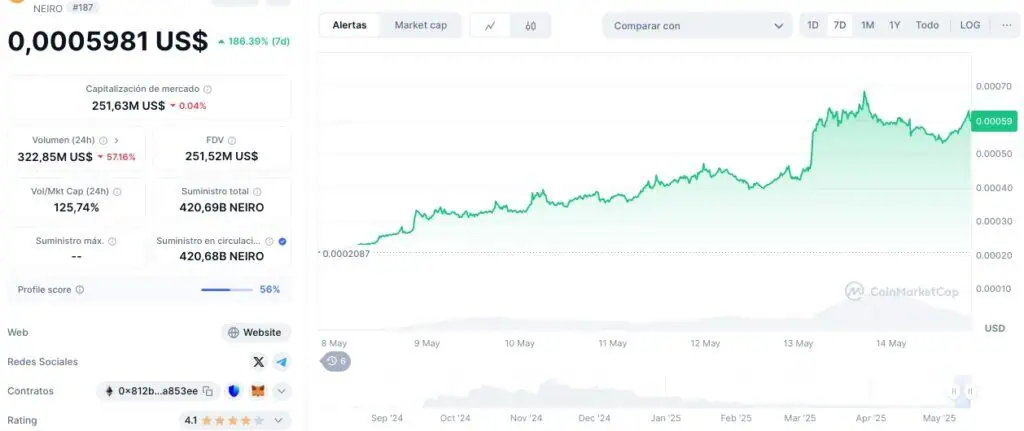The image size is (1024, 431).
Task: Toggle the LOG scale option
Action: pyautogui.click(x=970, y=25)
